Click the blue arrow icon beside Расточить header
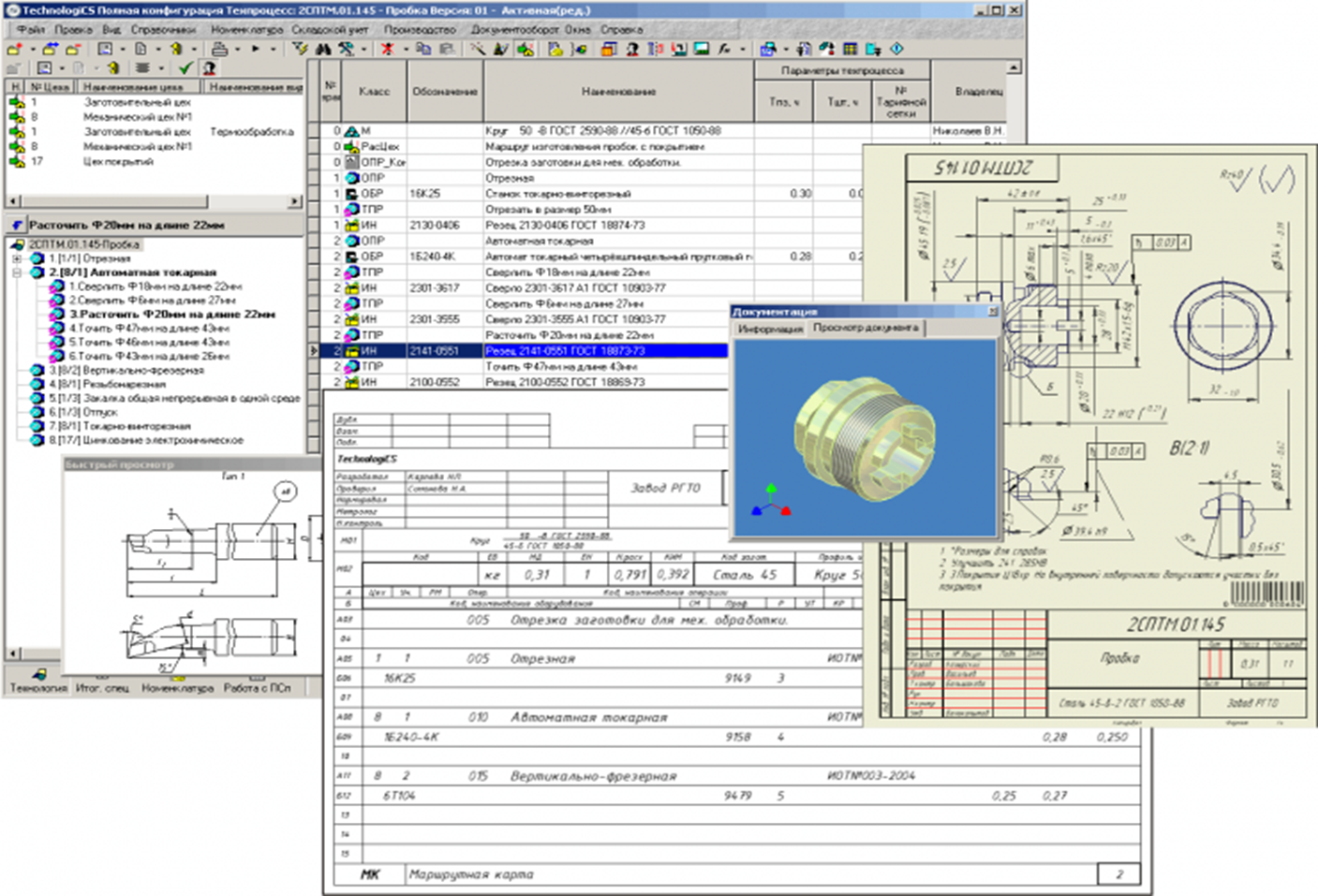Image resolution: width=1318 pixels, height=896 pixels. 17,225
